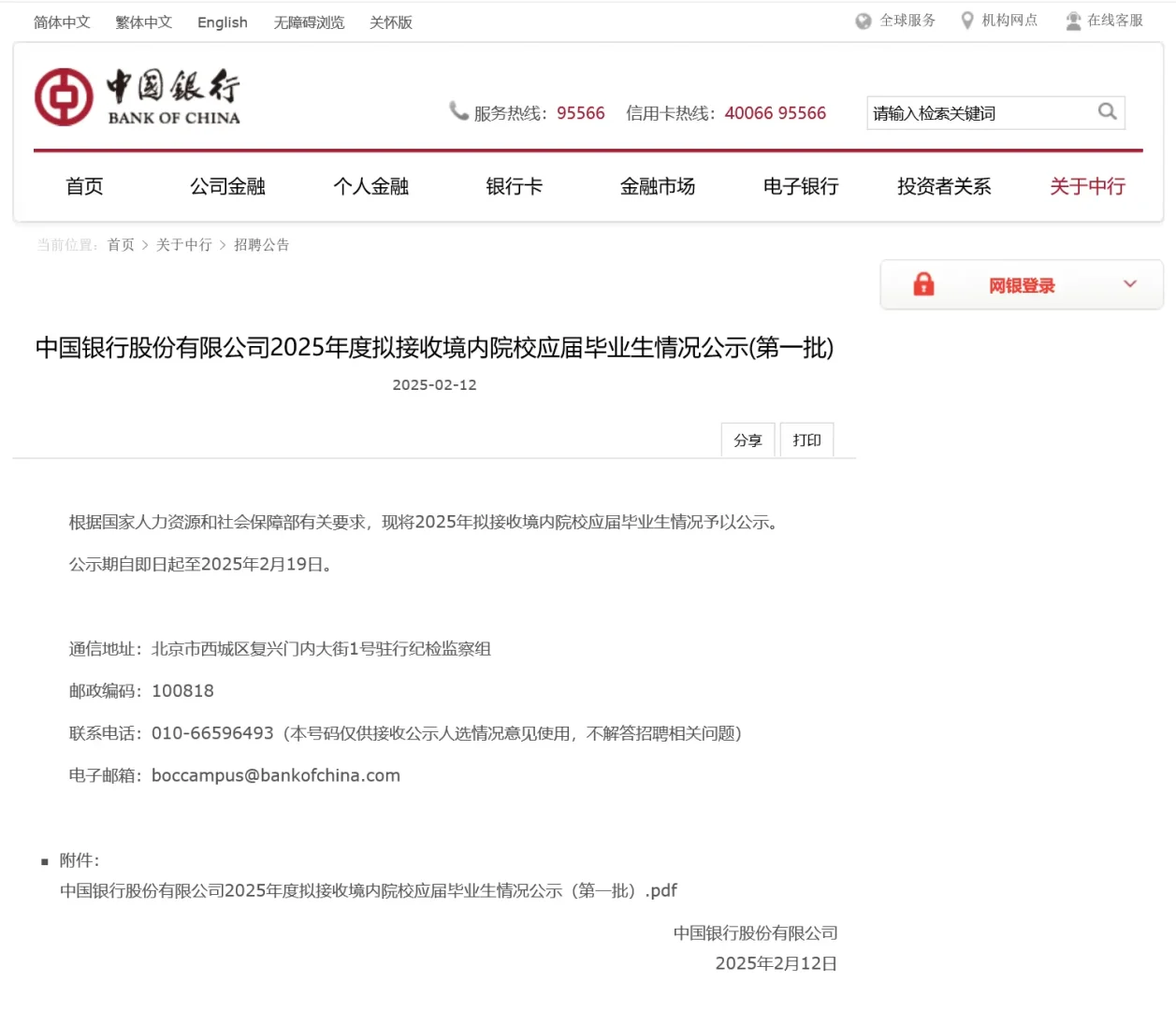This screenshot has width=1176, height=1010.
Task: Click the publish date 2025-02-12
Action: click(435, 385)
